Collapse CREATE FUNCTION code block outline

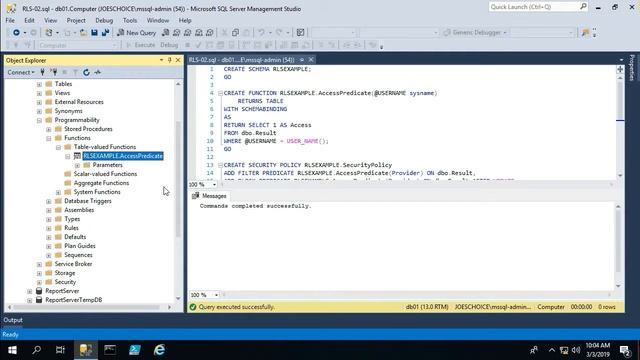tap(220, 93)
